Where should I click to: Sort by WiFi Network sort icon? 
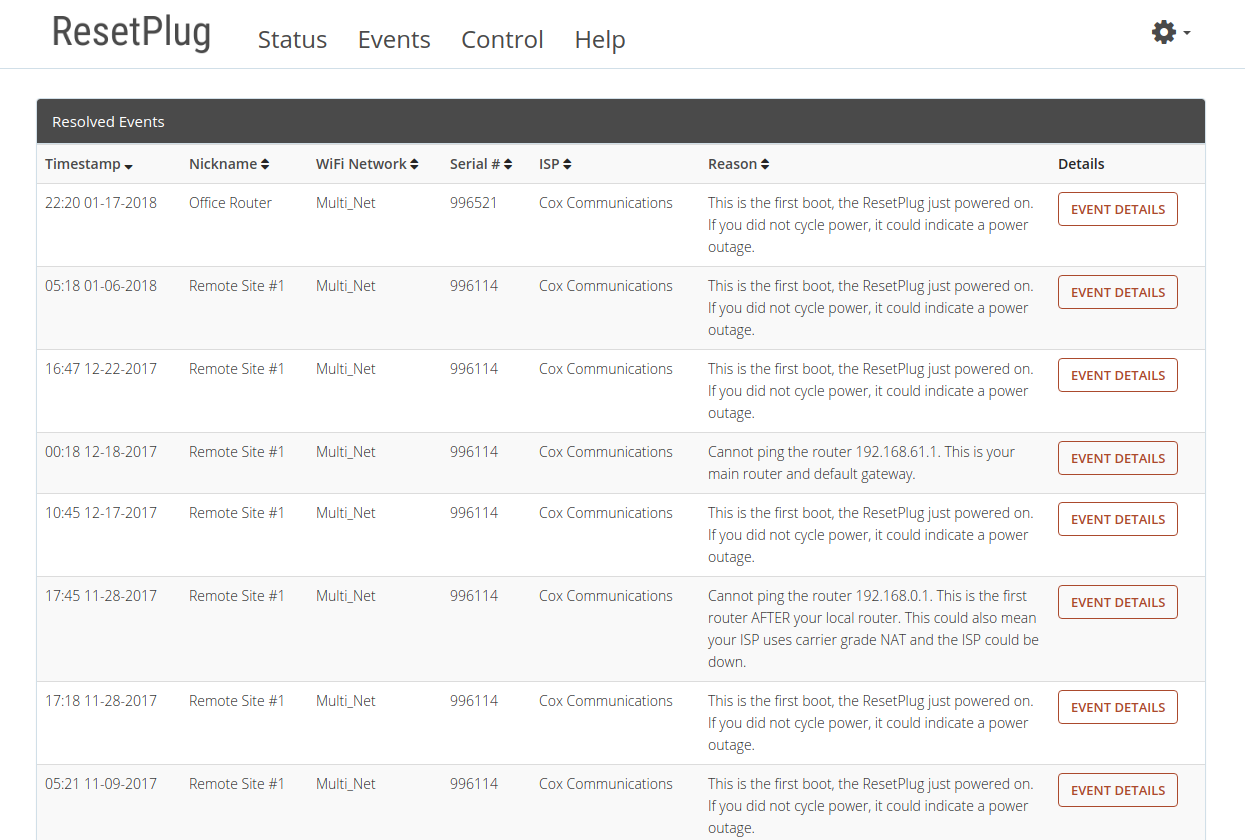(x=414, y=164)
